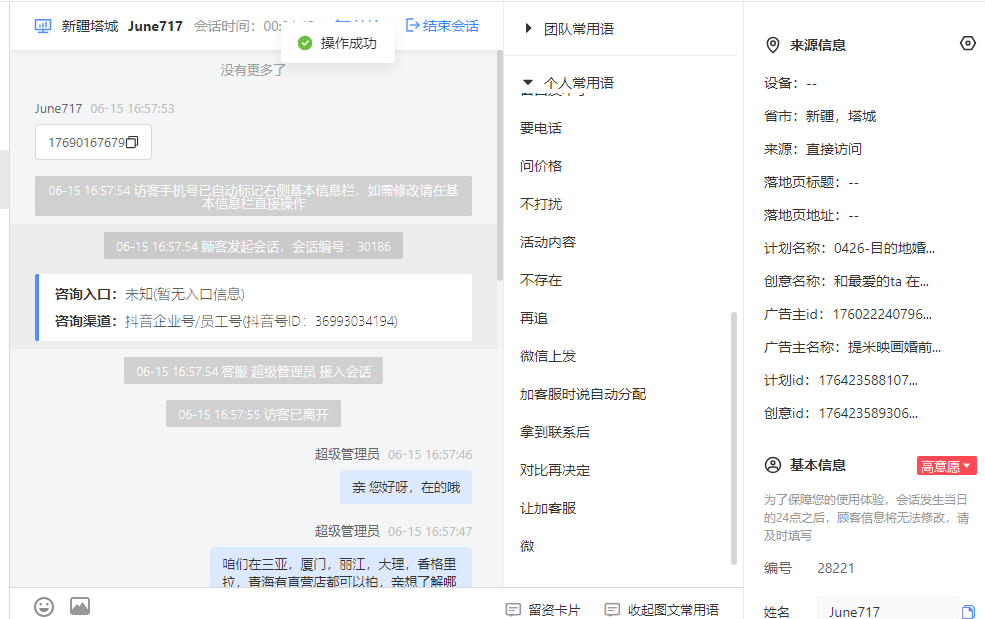Click the 广告主名称 提米映画 row
985x619 pixels.
click(x=852, y=348)
